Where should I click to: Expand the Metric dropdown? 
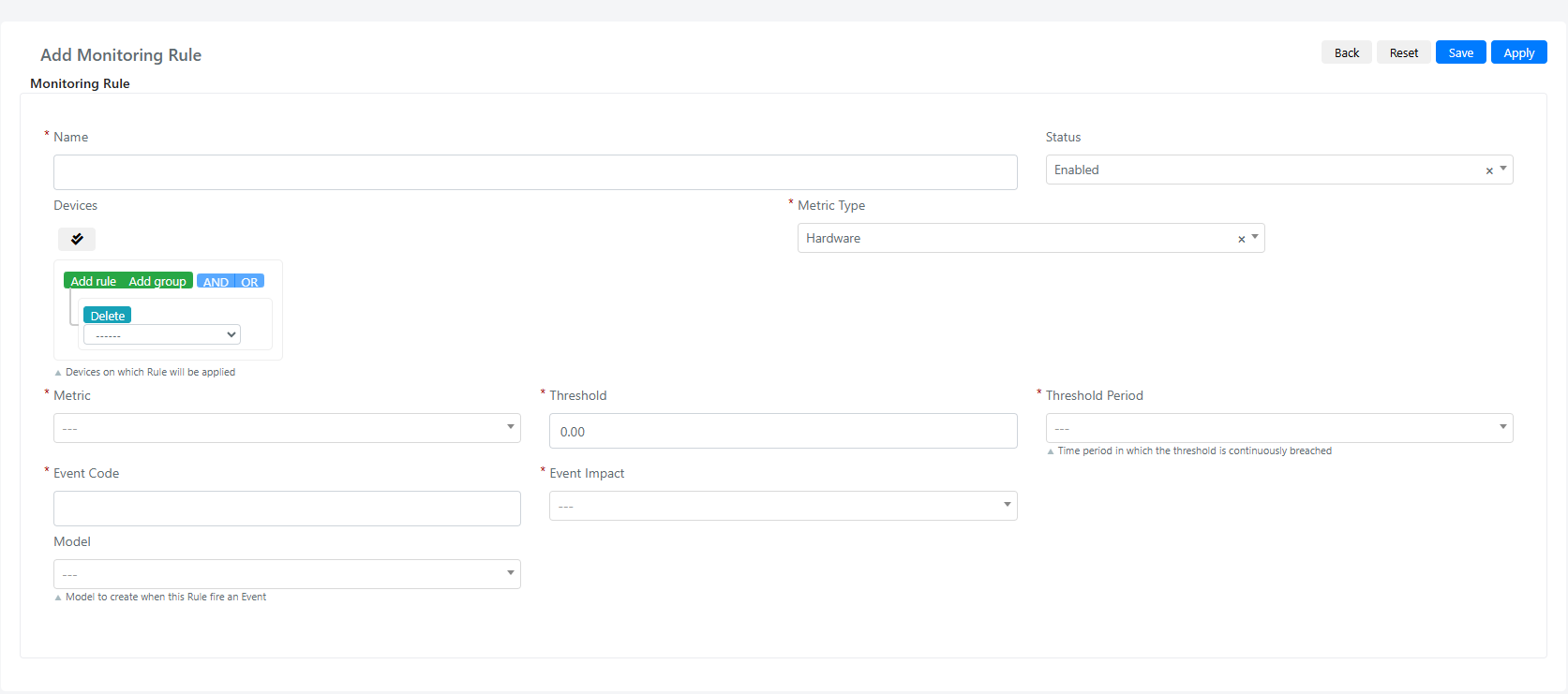pyautogui.click(x=287, y=428)
